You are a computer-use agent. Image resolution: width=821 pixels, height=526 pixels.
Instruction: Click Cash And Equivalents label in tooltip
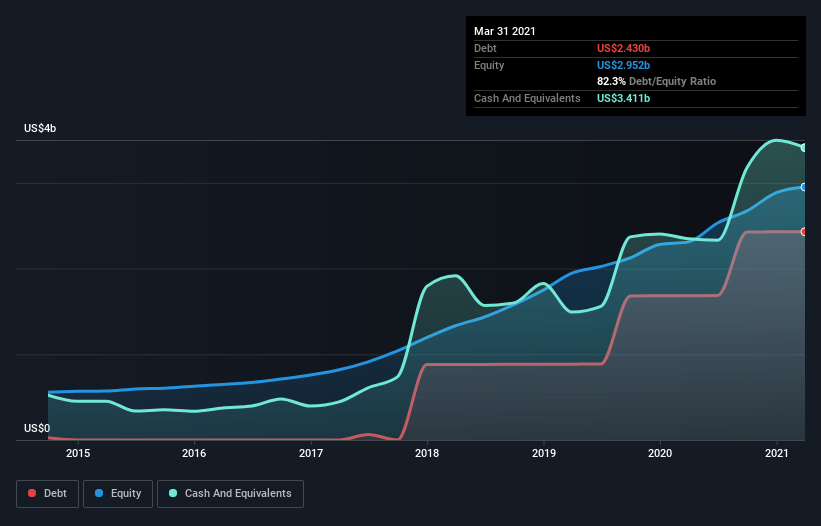pyautogui.click(x=527, y=98)
